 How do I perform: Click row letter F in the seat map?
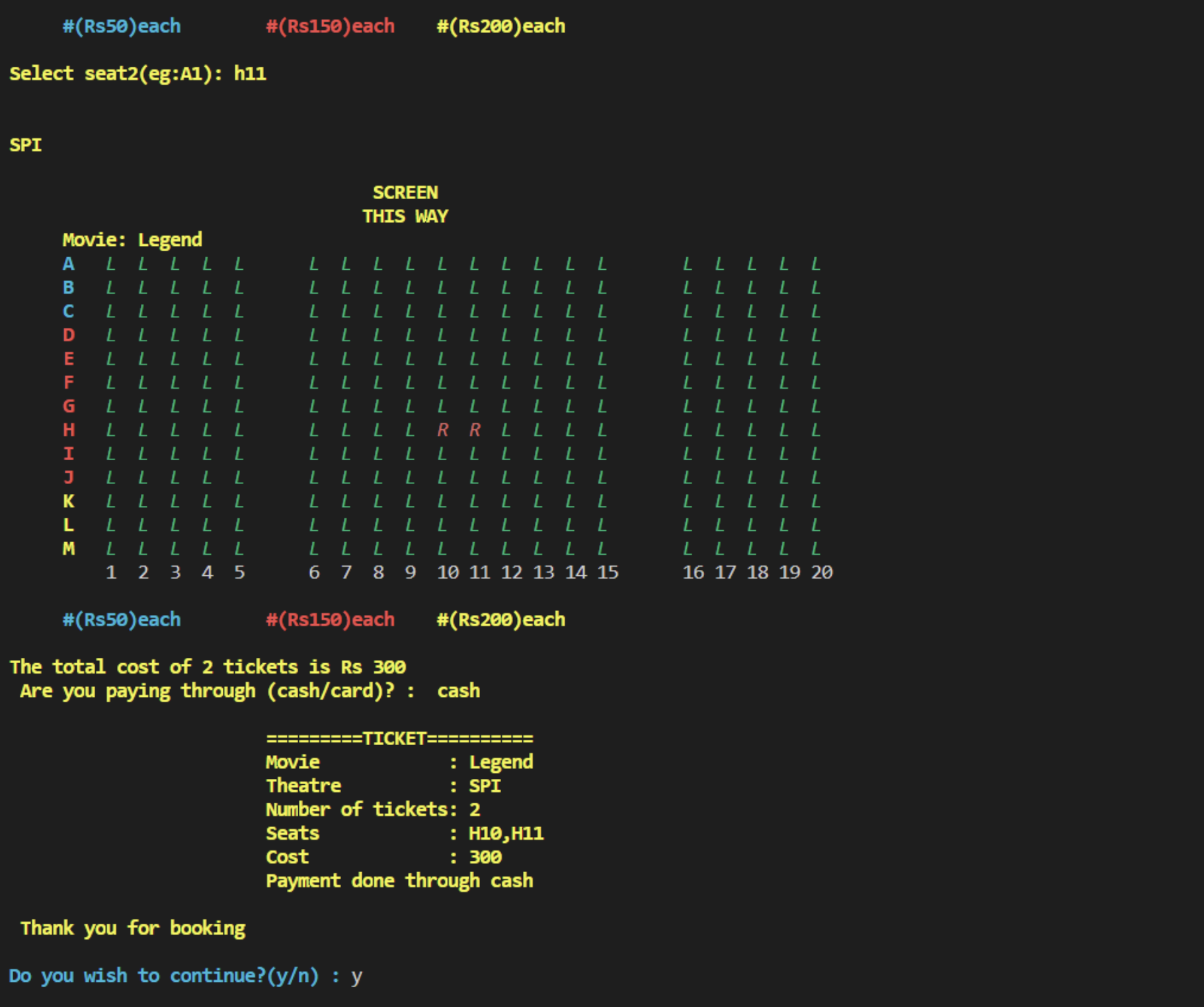(x=69, y=383)
